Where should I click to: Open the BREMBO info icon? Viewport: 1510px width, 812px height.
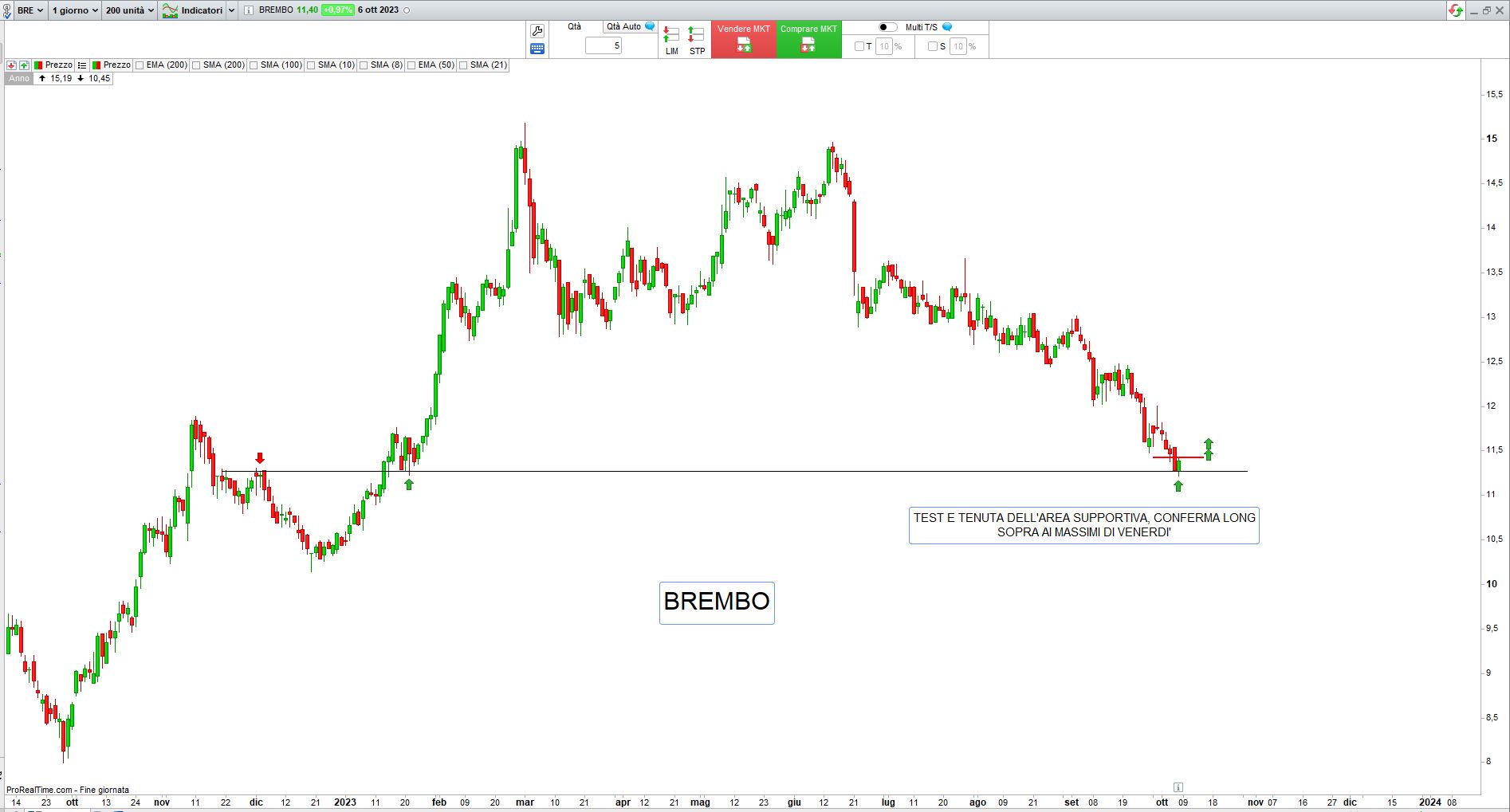pyautogui.click(x=249, y=10)
